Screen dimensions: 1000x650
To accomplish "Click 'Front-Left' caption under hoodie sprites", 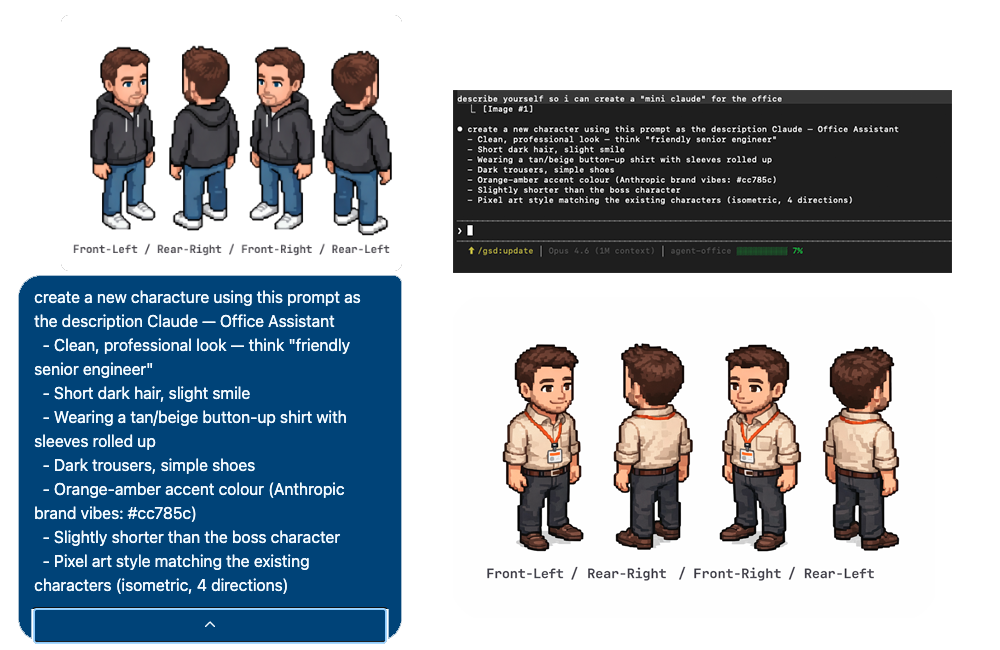I will tap(105, 249).
